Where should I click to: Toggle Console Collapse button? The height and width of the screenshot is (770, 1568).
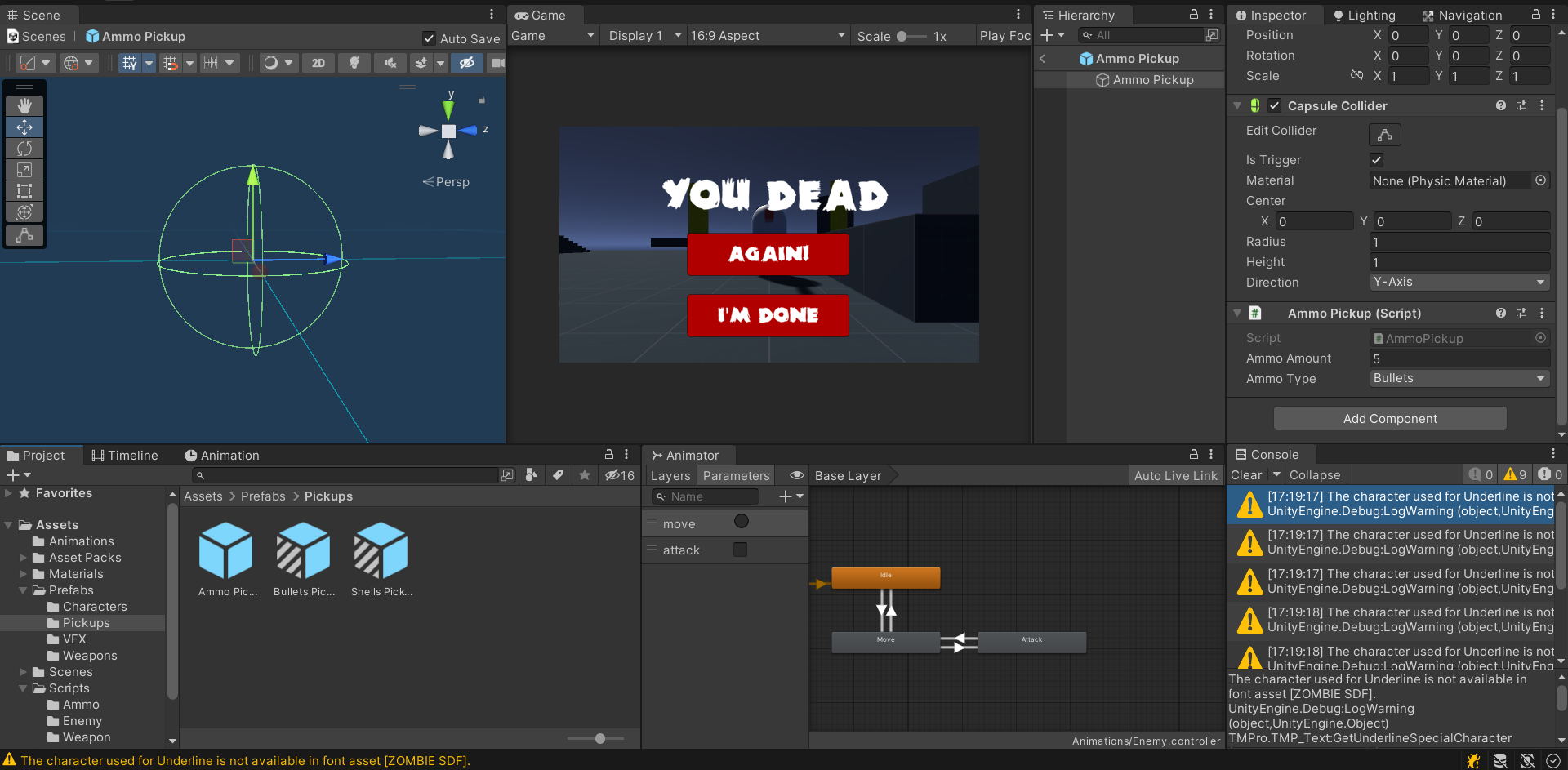click(1315, 475)
